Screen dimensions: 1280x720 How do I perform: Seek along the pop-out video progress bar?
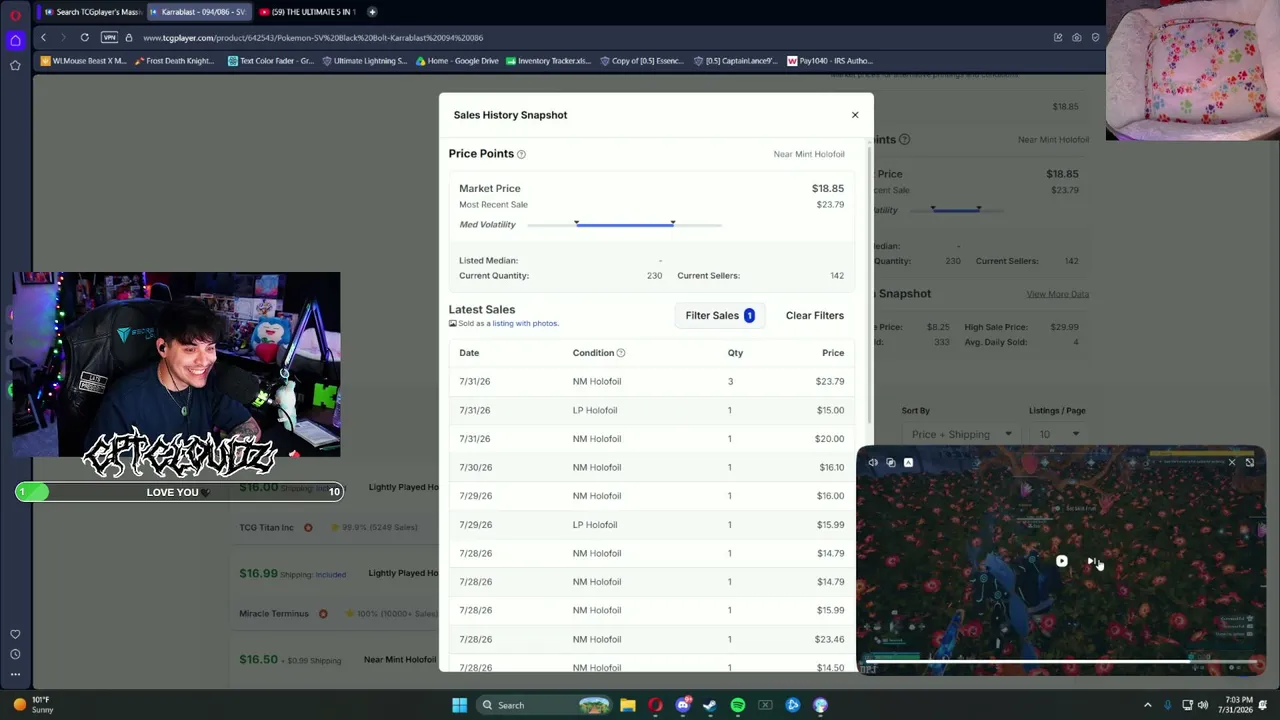point(1060,660)
